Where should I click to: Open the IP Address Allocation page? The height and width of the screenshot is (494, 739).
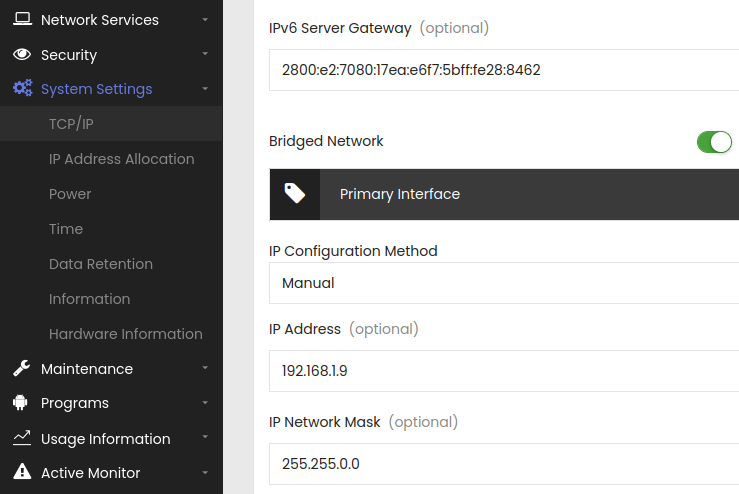pyautogui.click(x=122, y=159)
